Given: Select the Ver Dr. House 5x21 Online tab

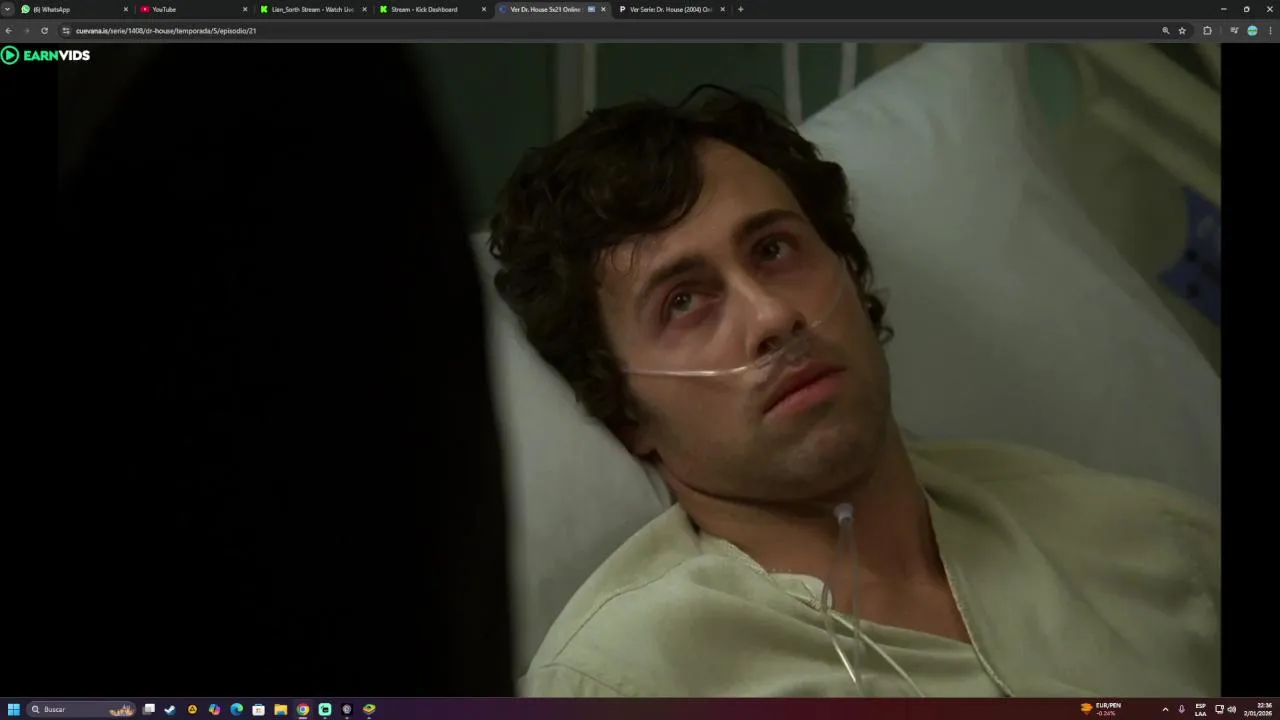Looking at the screenshot, I should click(x=552, y=9).
